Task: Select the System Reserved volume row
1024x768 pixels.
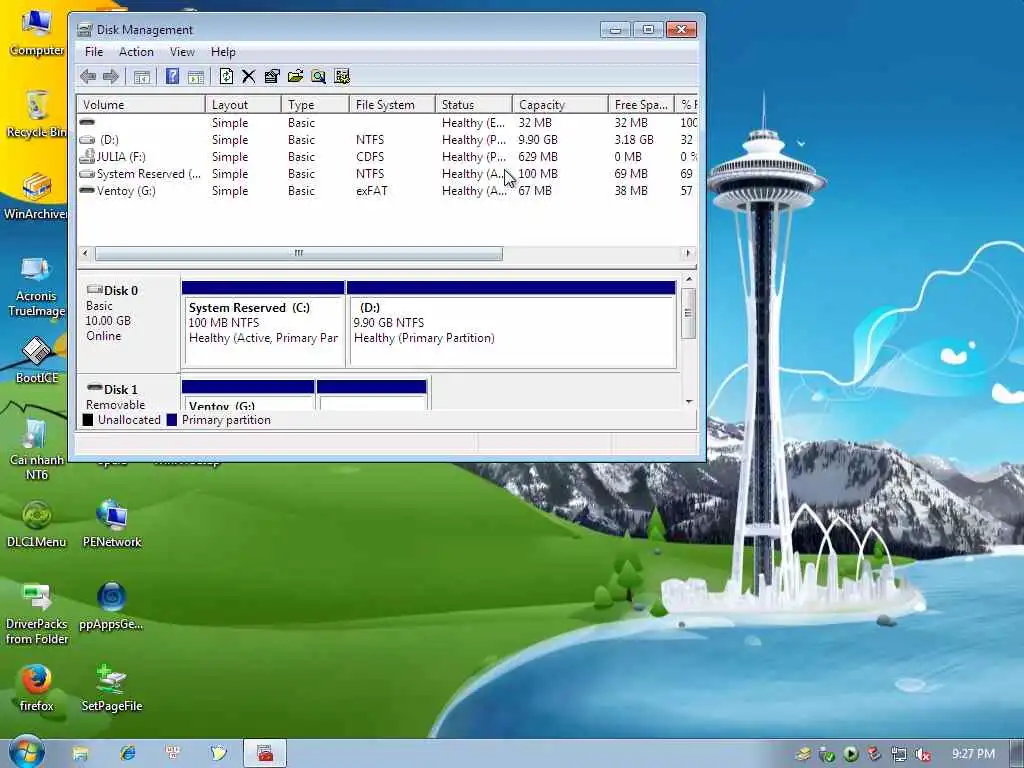Action: coord(387,174)
